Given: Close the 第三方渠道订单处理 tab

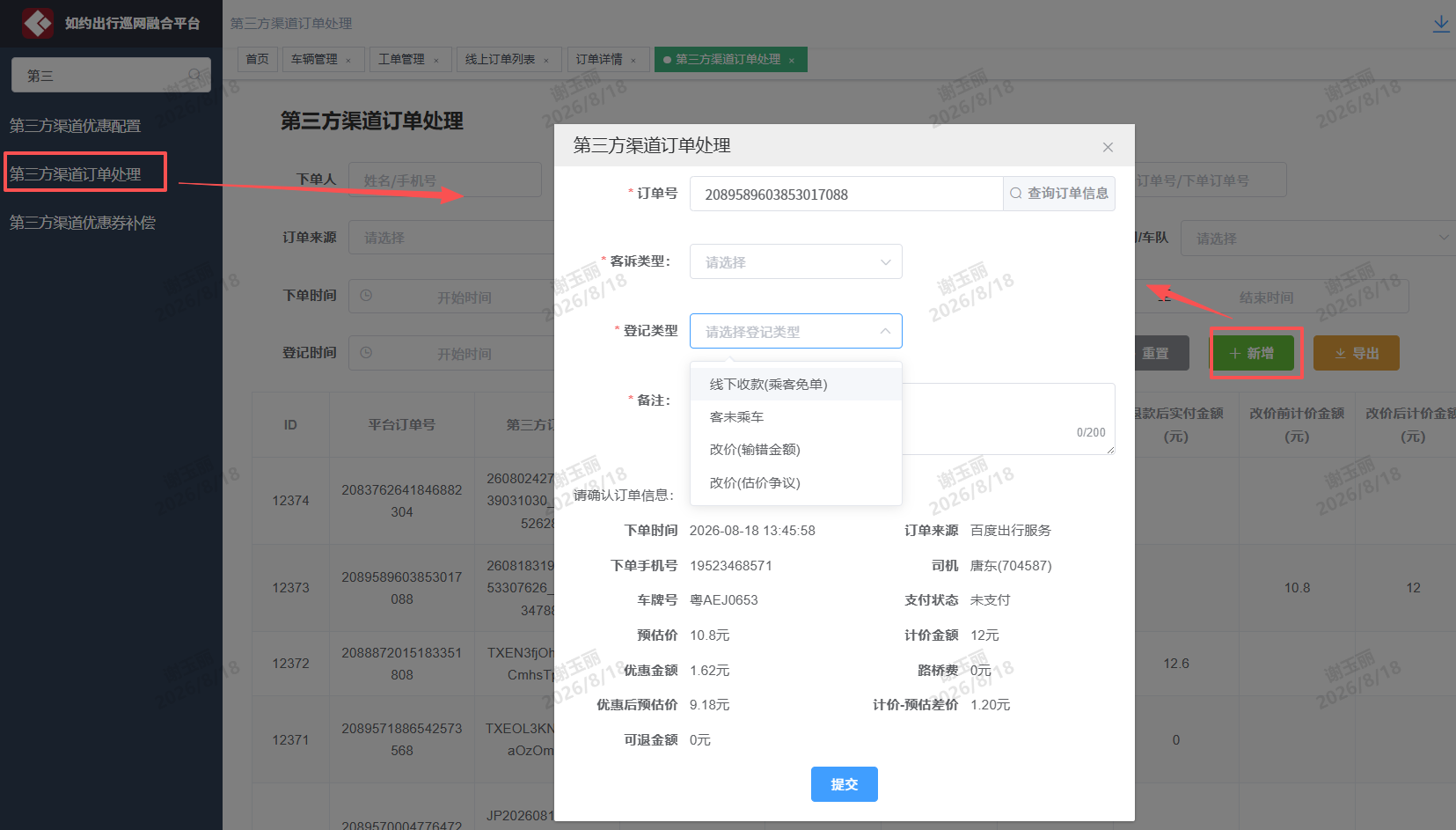Looking at the screenshot, I should coord(792,61).
